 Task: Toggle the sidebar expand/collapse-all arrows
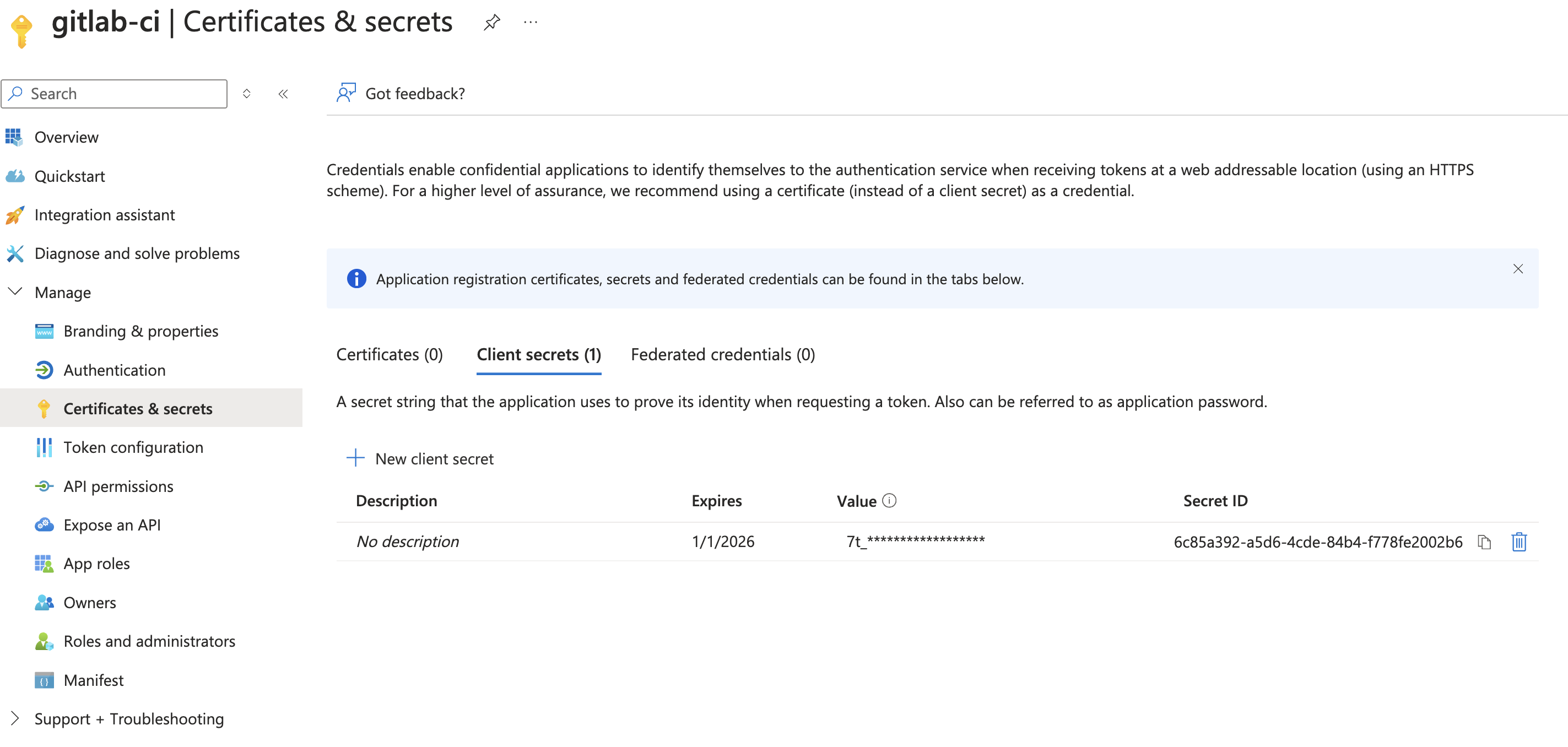(x=246, y=94)
